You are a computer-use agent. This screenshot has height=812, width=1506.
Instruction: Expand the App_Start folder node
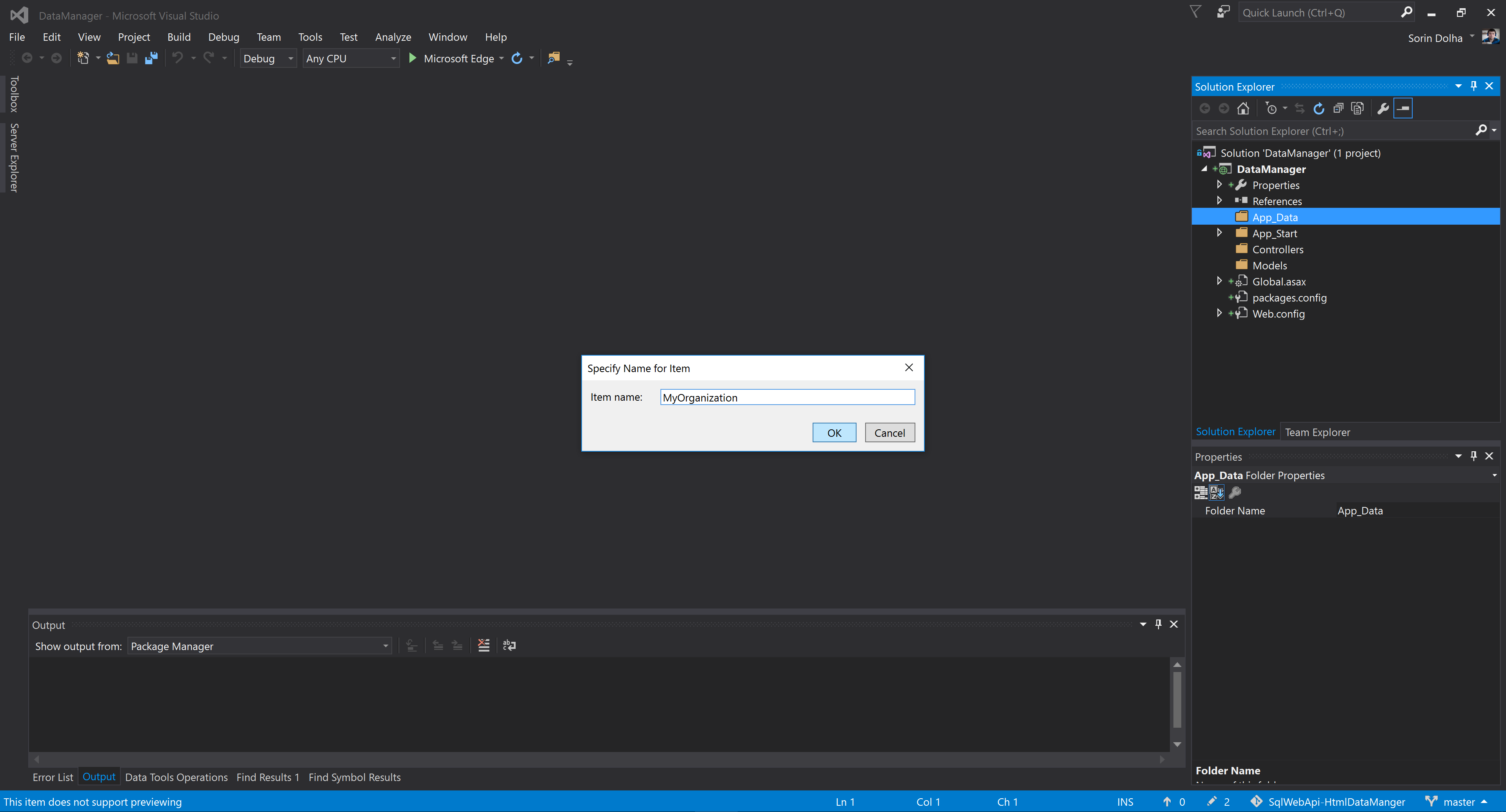(x=1219, y=233)
